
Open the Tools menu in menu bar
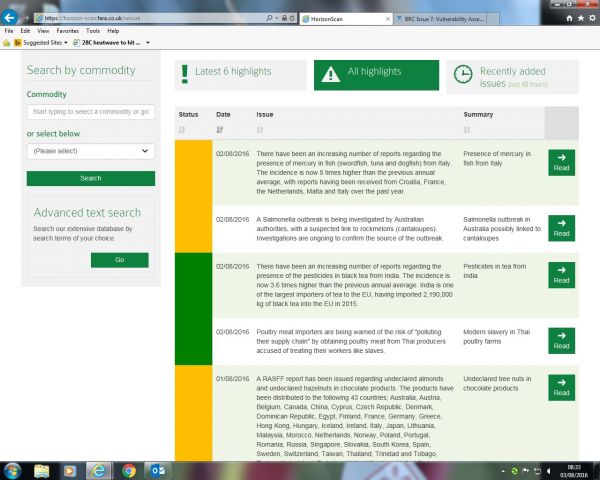point(91,31)
